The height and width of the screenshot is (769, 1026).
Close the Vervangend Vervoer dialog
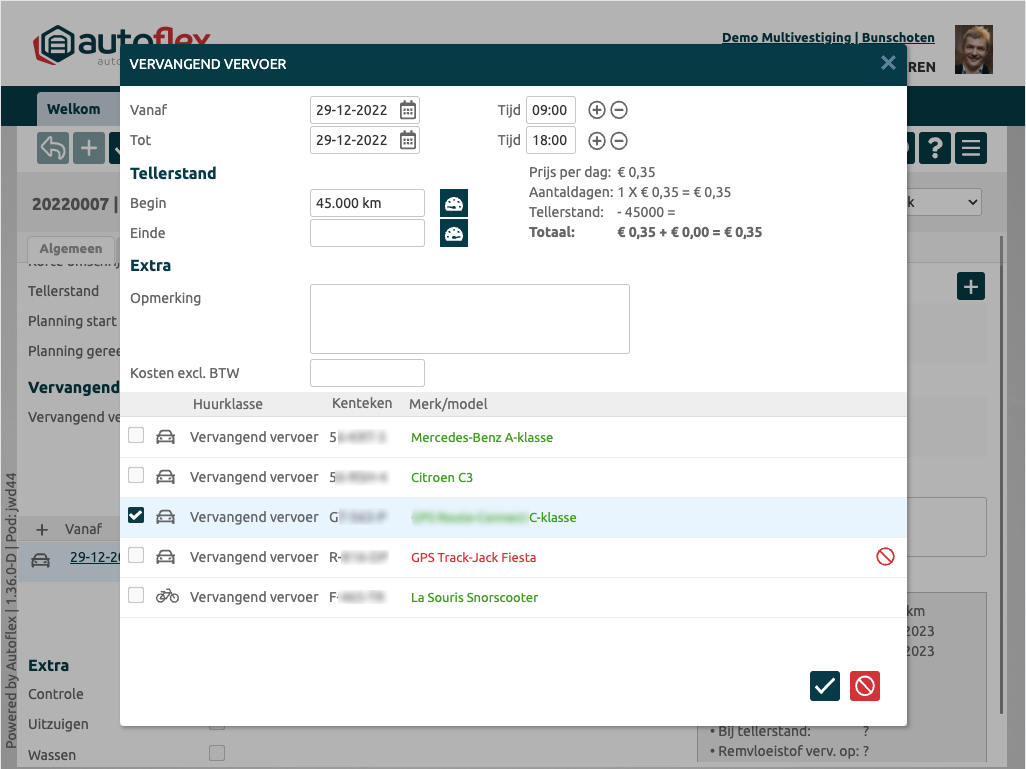coord(888,63)
